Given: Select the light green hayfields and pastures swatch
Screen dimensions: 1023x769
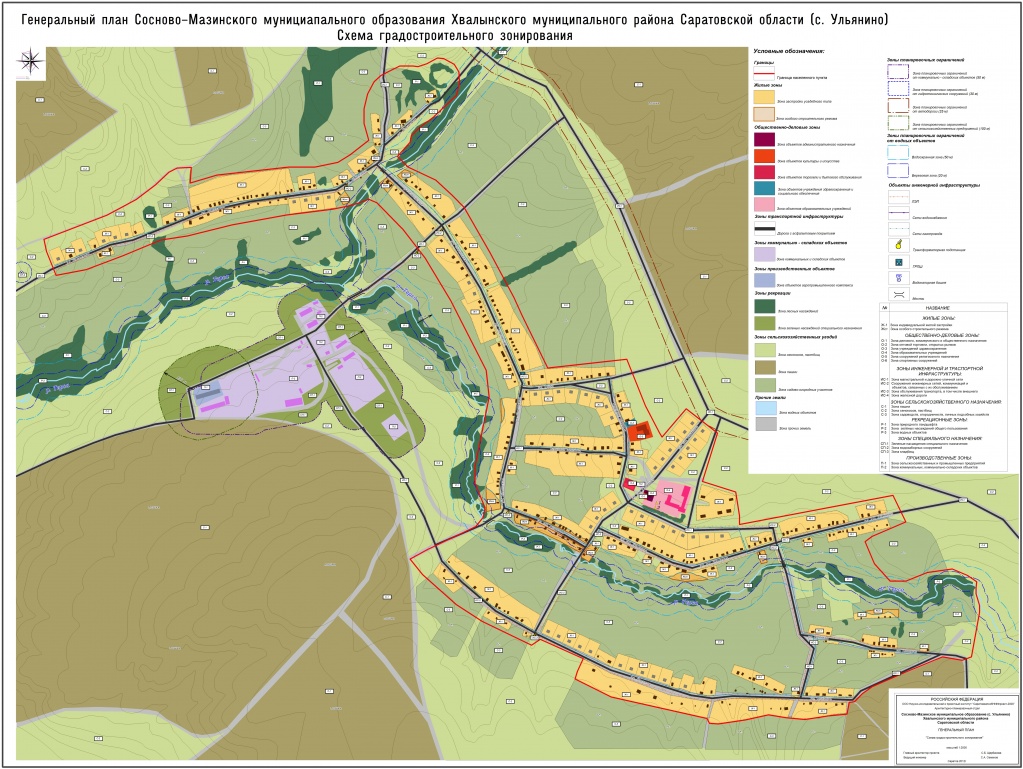Looking at the screenshot, I should tap(765, 350).
